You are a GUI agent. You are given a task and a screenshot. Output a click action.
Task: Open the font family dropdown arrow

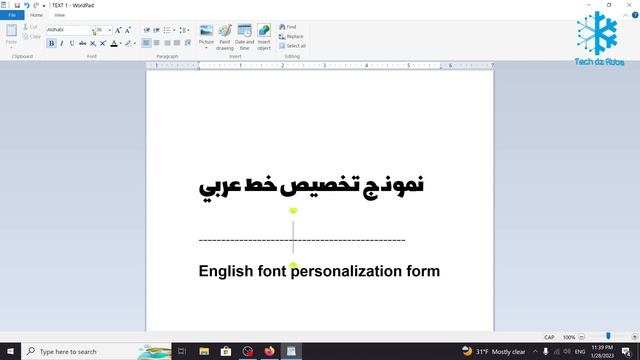click(93, 30)
